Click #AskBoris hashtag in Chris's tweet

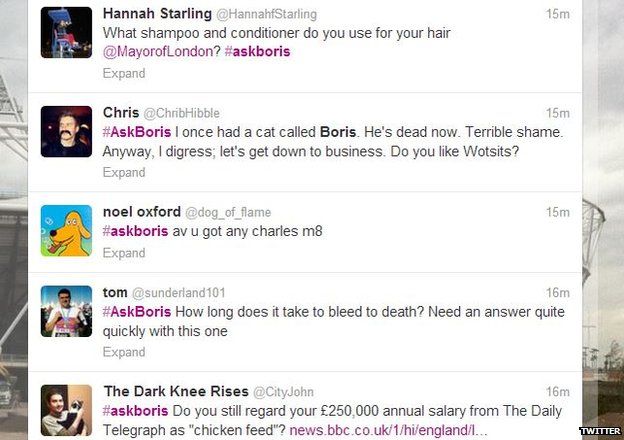[x=136, y=132]
